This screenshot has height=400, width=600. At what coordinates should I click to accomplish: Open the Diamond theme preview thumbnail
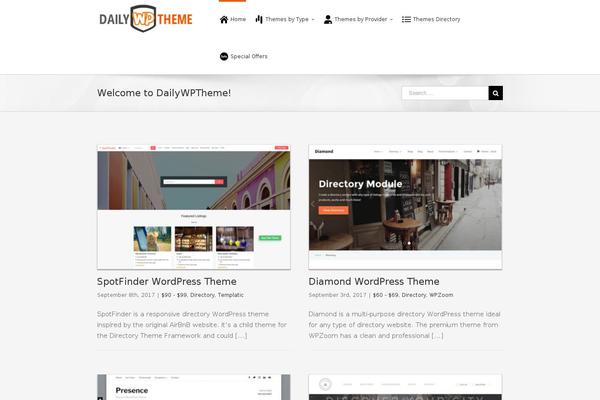405,207
